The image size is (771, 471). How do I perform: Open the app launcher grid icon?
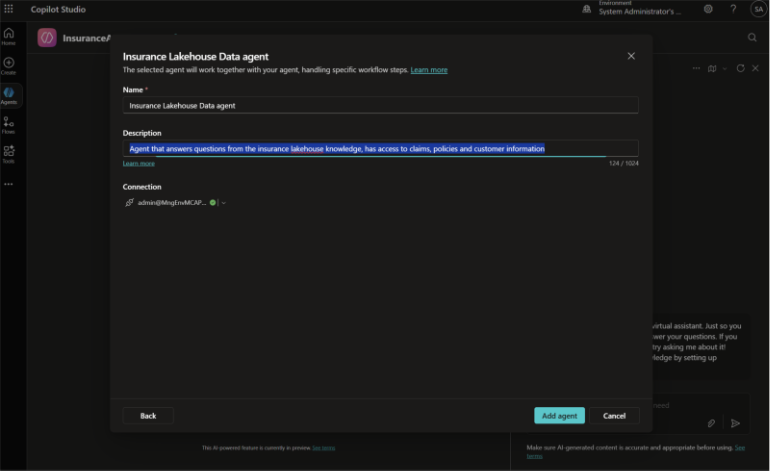click(x=8, y=9)
